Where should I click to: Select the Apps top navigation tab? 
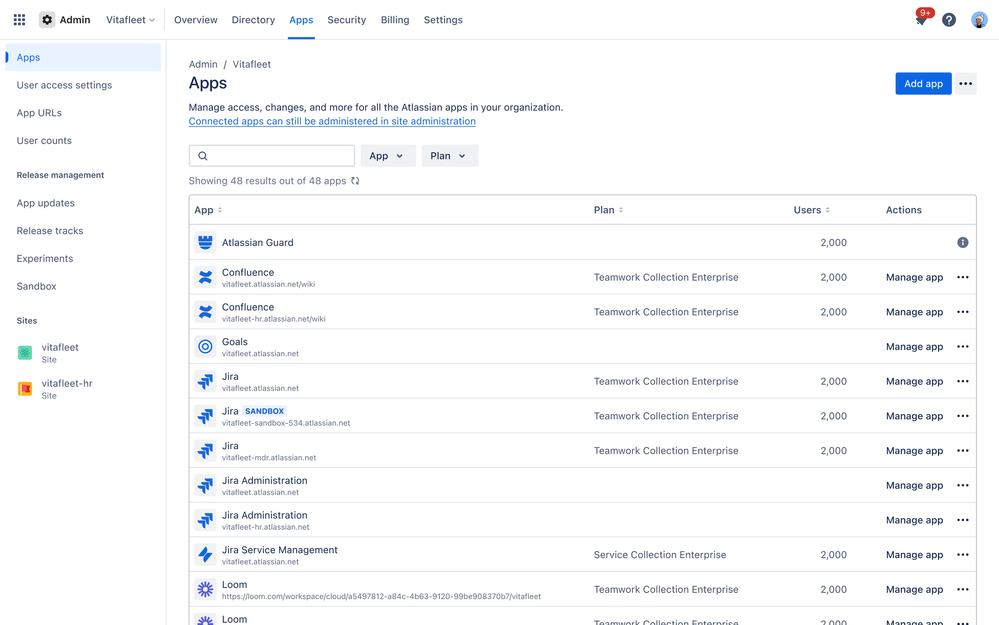tap(301, 20)
